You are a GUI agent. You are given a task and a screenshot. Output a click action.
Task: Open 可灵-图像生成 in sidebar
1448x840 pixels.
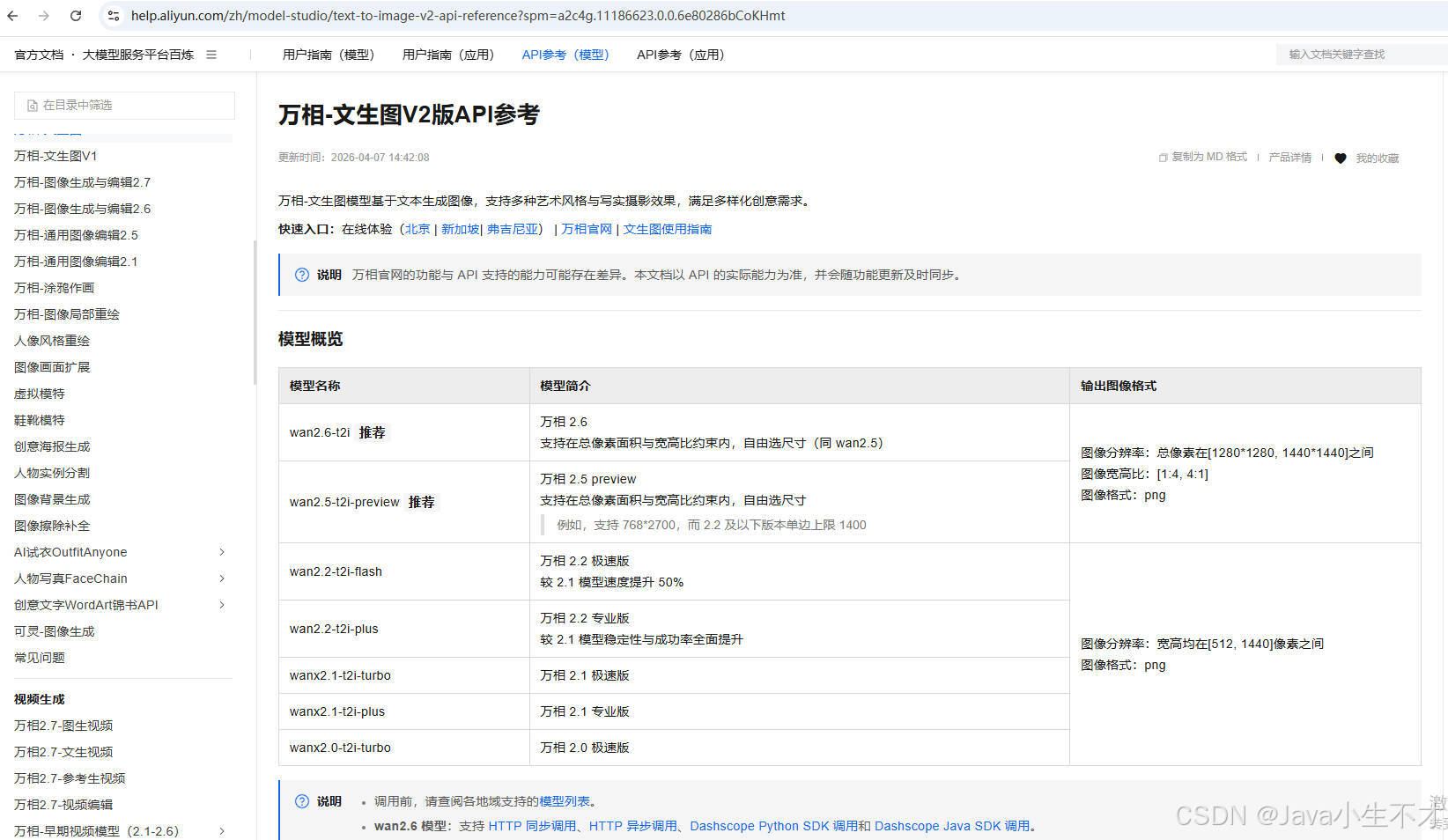coord(55,631)
